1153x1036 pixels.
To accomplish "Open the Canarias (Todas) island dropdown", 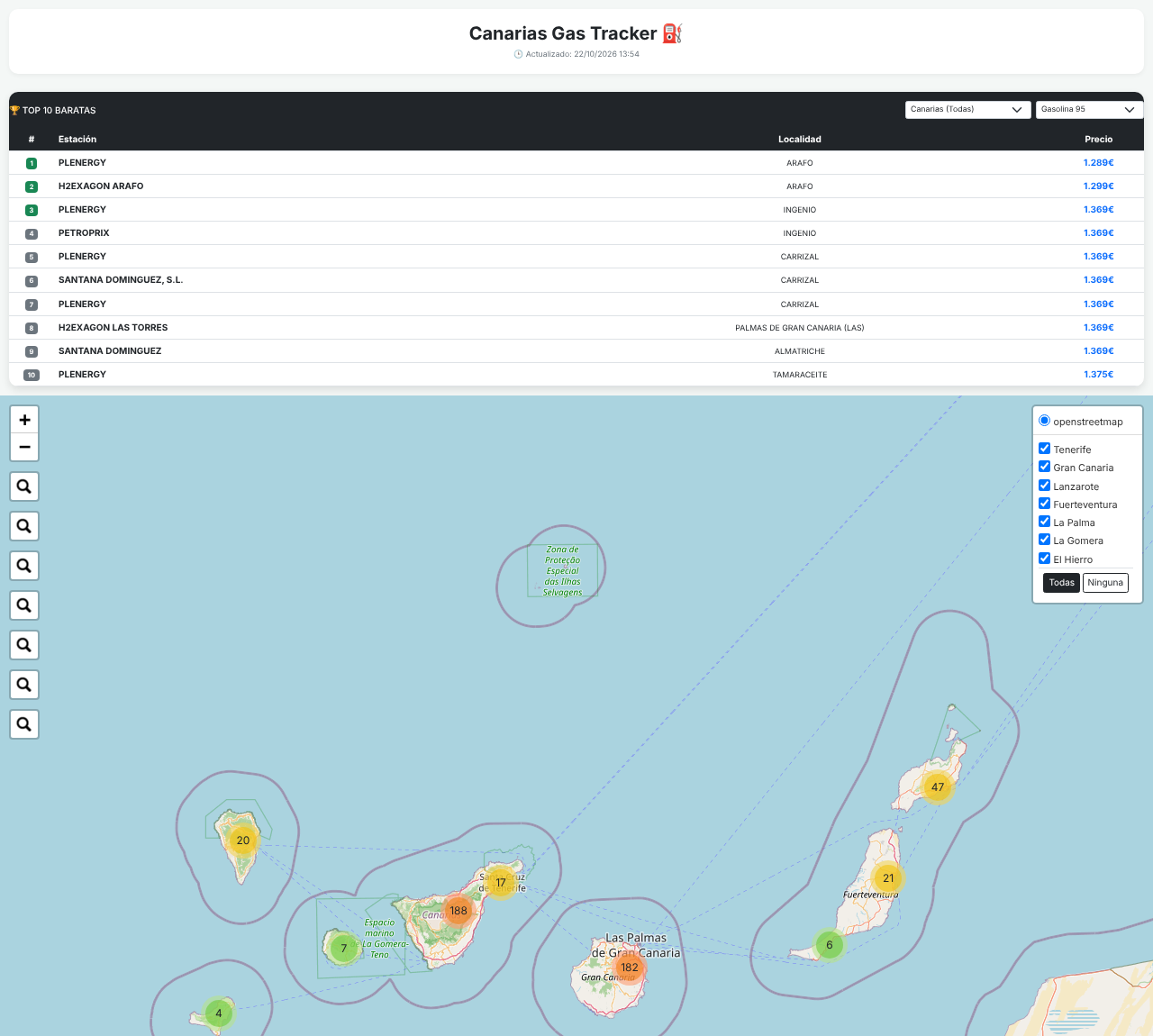I will point(967,110).
